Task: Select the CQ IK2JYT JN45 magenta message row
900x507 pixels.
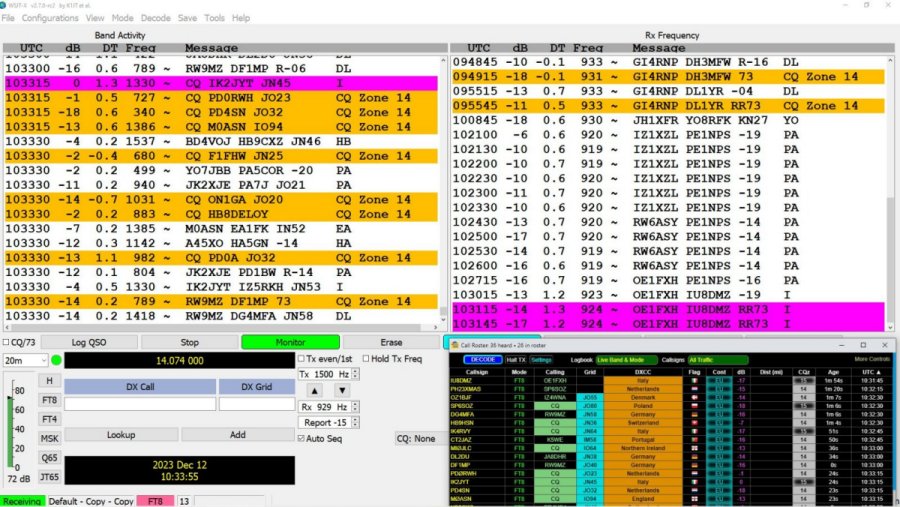Action: click(x=221, y=83)
